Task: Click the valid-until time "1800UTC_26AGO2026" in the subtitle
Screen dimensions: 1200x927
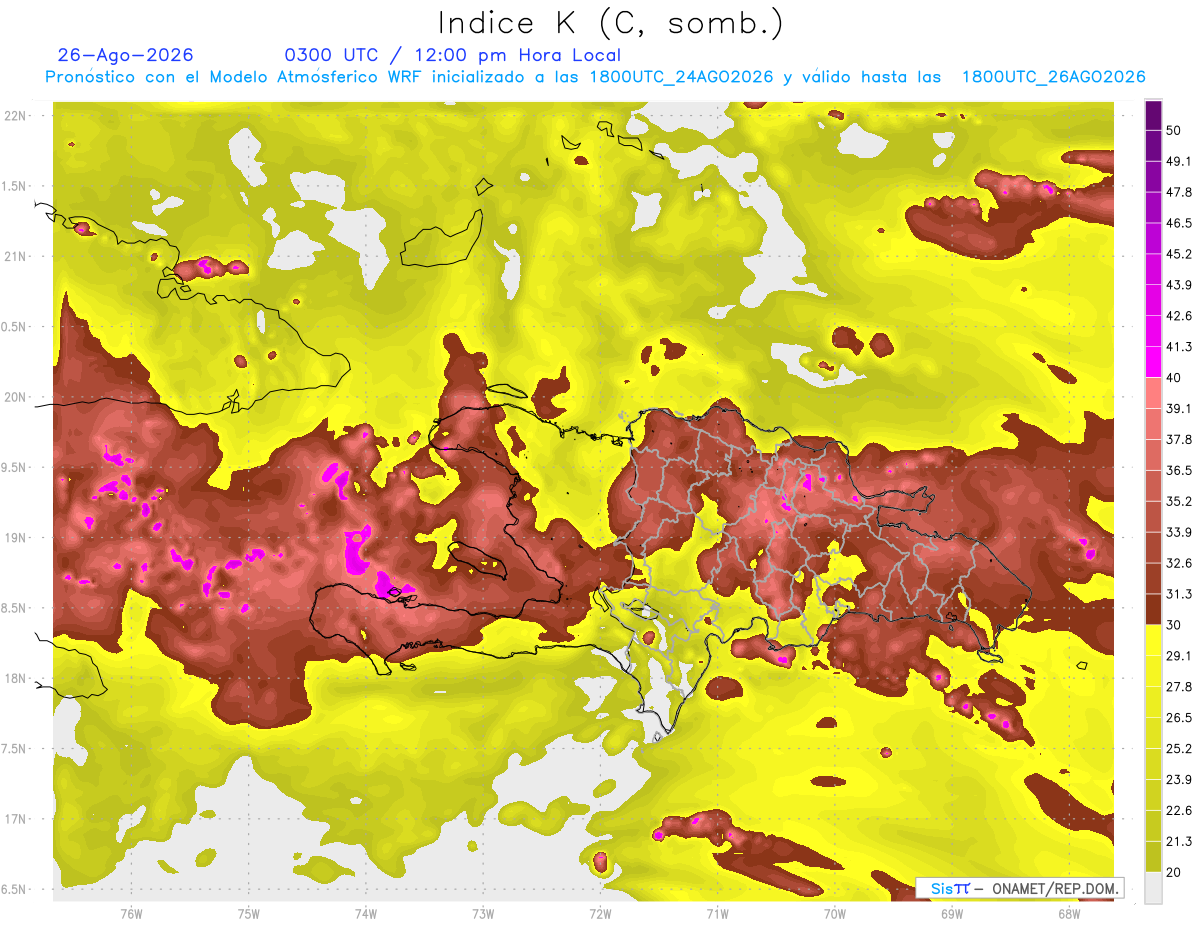Action: (1053, 77)
